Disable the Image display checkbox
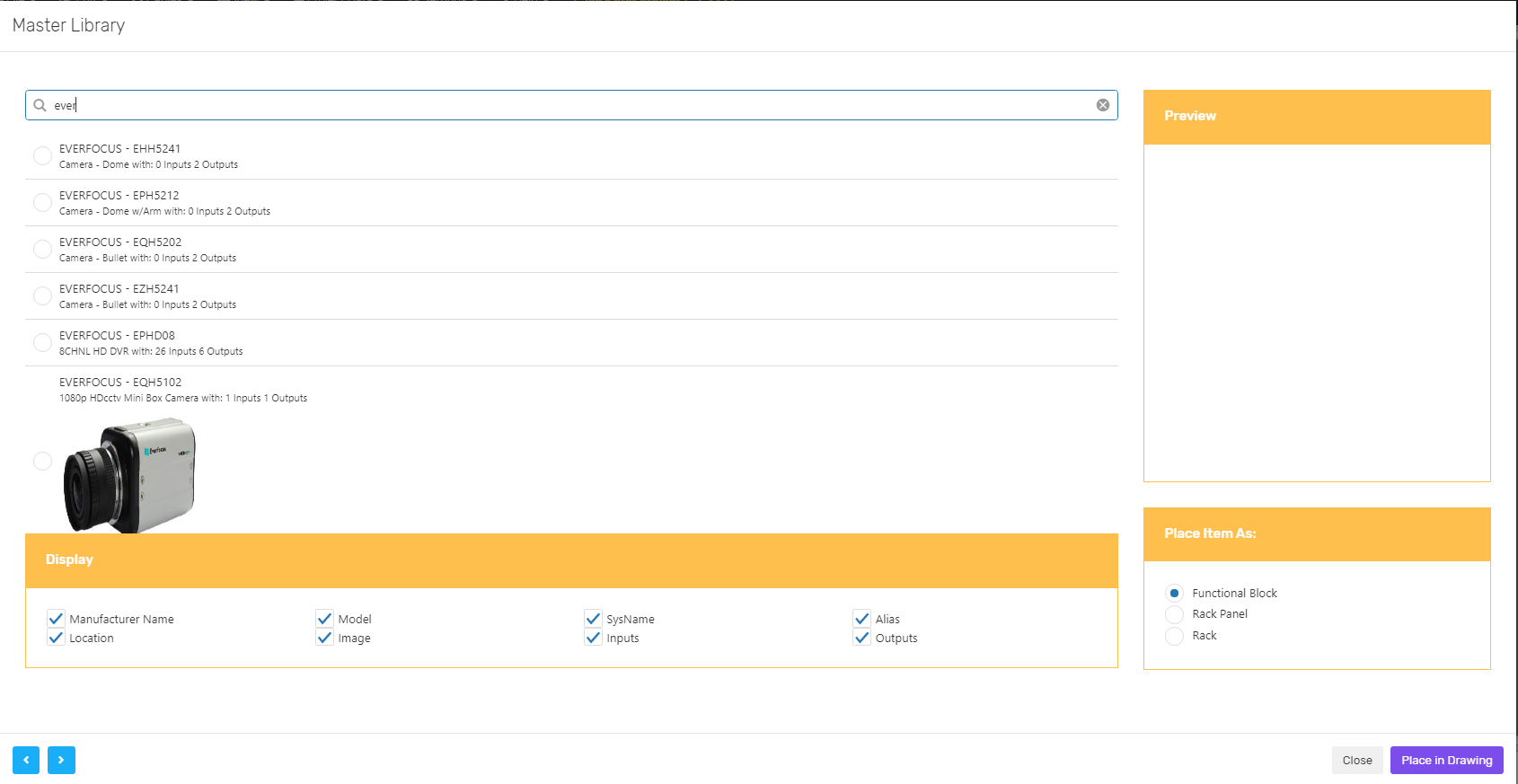The height and width of the screenshot is (784, 1518). click(x=325, y=638)
